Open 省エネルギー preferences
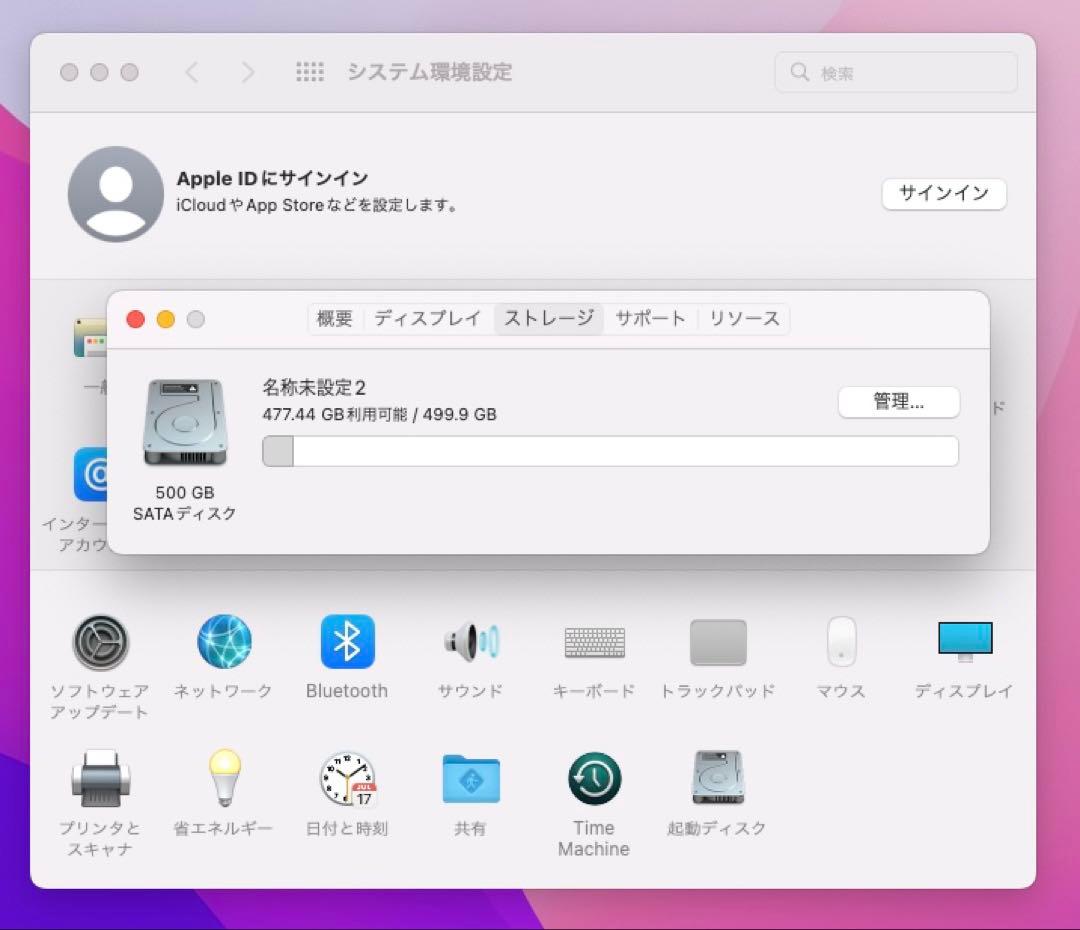1080x930 pixels. [223, 779]
